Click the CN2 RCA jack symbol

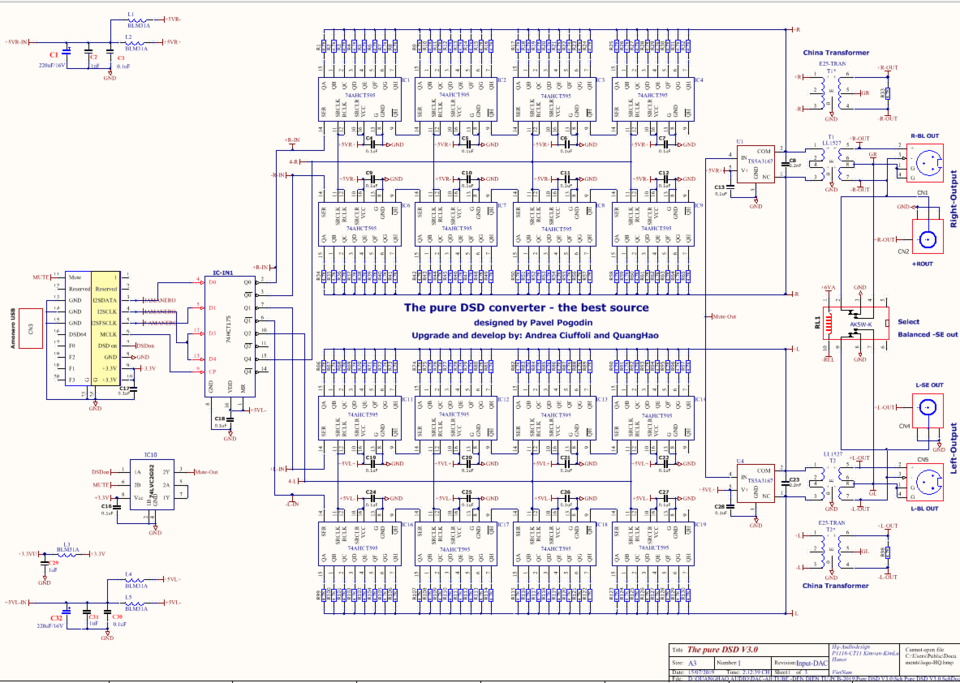[930, 237]
